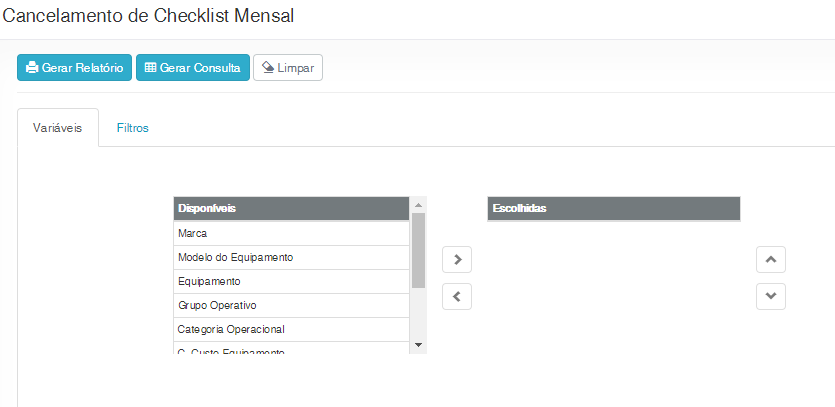Image resolution: width=835 pixels, height=407 pixels.
Task: Select the Variáveis tab
Action: (57, 128)
